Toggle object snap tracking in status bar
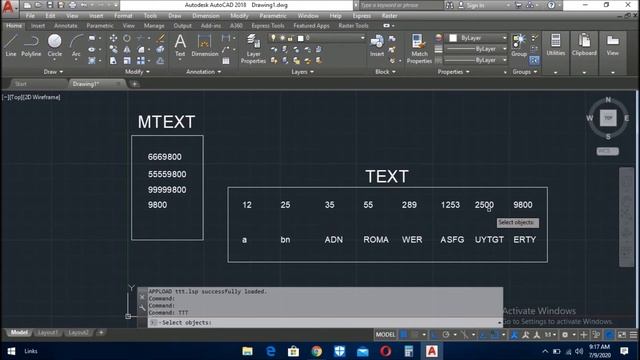Screen dimensions: 640x360 [483, 335]
